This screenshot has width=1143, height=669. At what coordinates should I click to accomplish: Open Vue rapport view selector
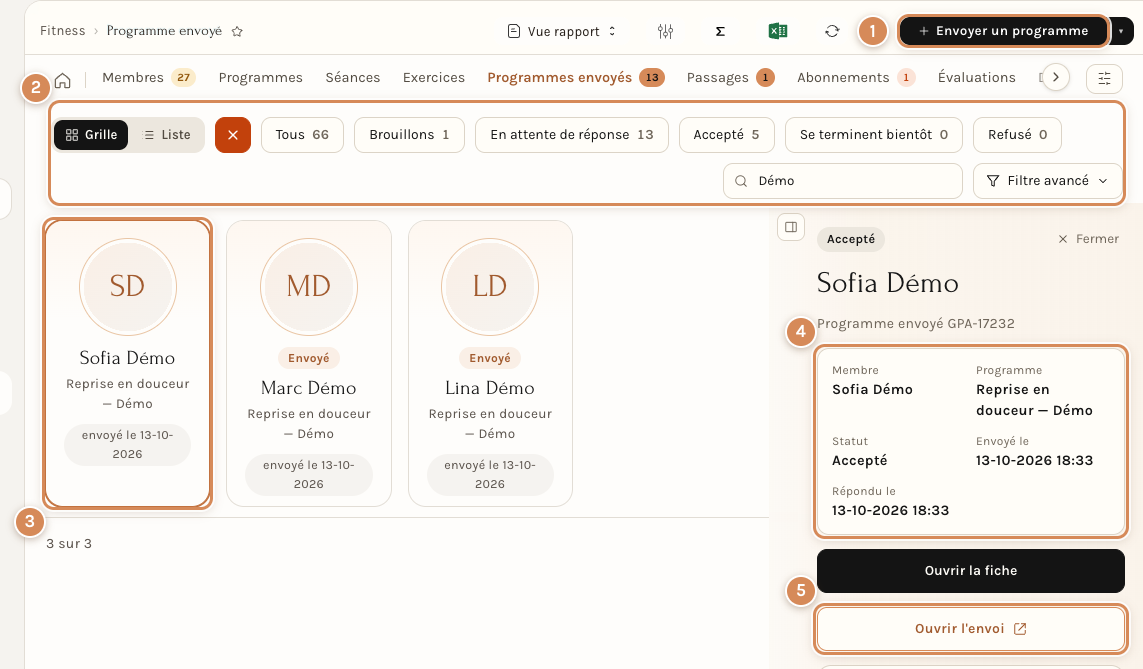point(561,31)
